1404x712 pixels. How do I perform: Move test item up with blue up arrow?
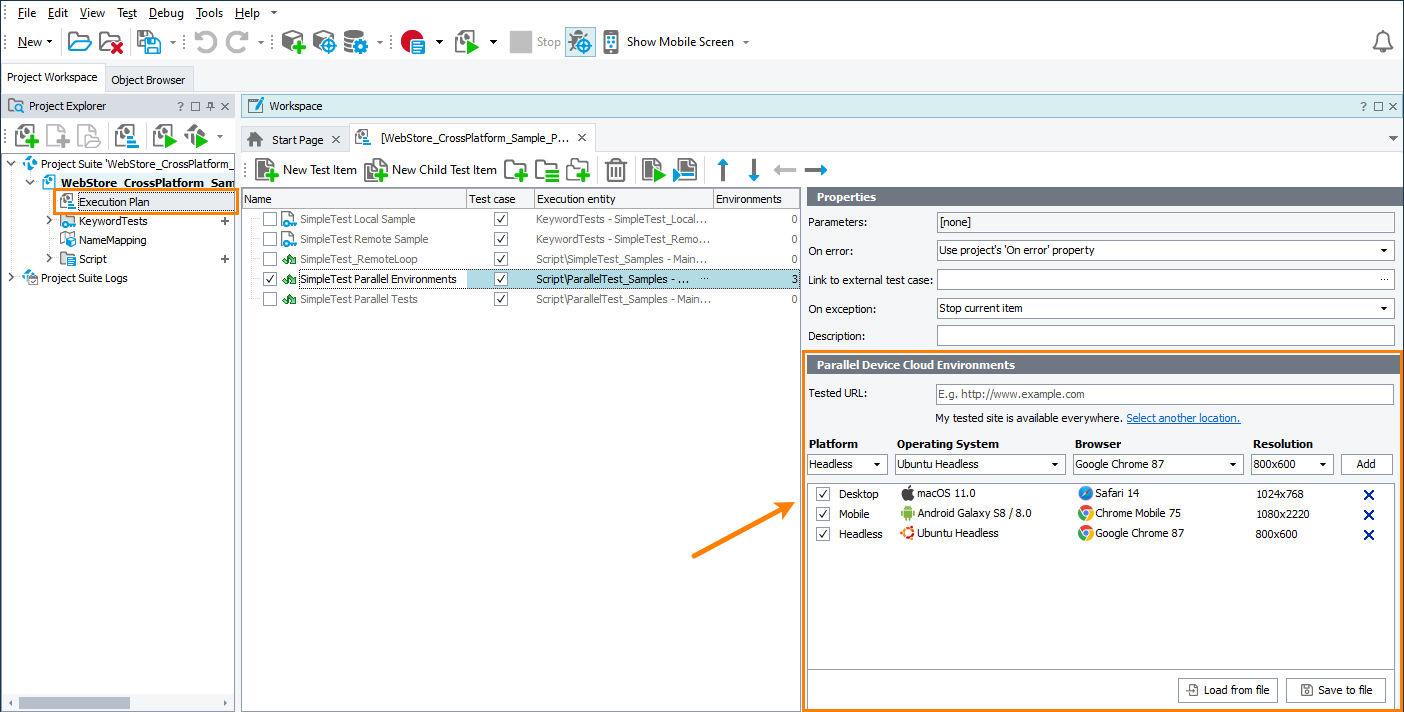pyautogui.click(x=722, y=170)
